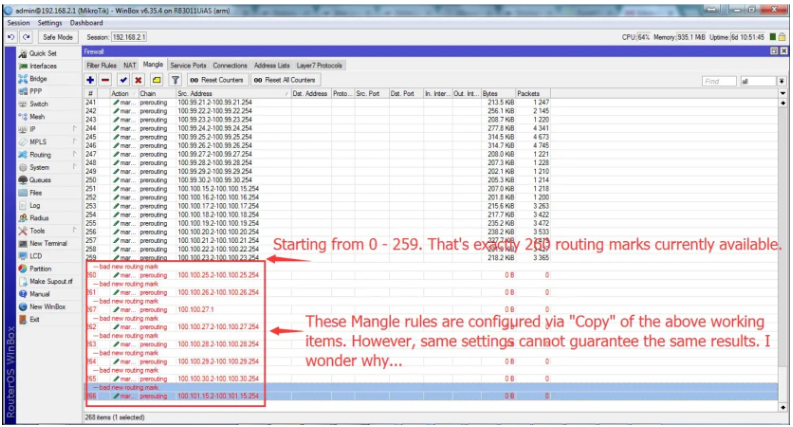The width and height of the screenshot is (793, 427).
Task: Expand the MPLS submenu
Action: click(74, 141)
